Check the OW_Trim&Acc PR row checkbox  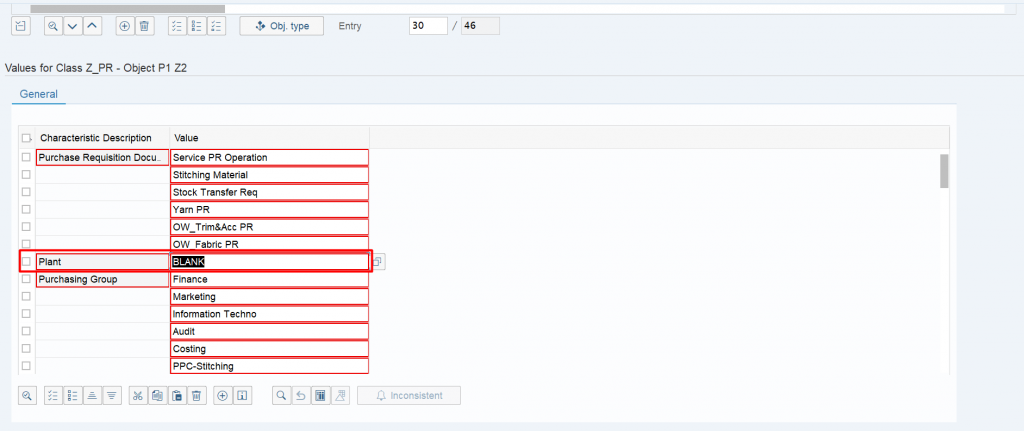26,227
